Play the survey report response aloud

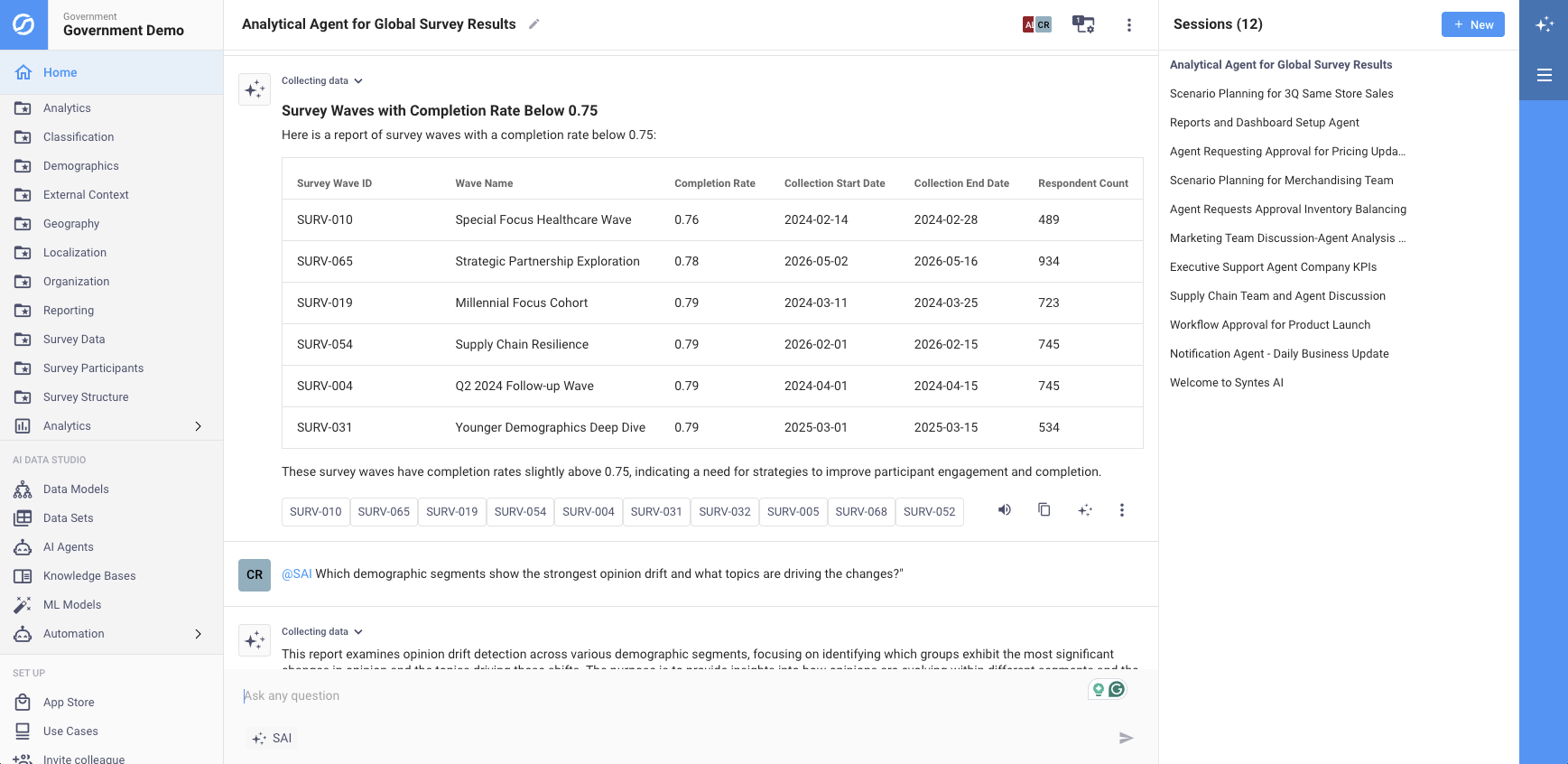tap(1004, 510)
